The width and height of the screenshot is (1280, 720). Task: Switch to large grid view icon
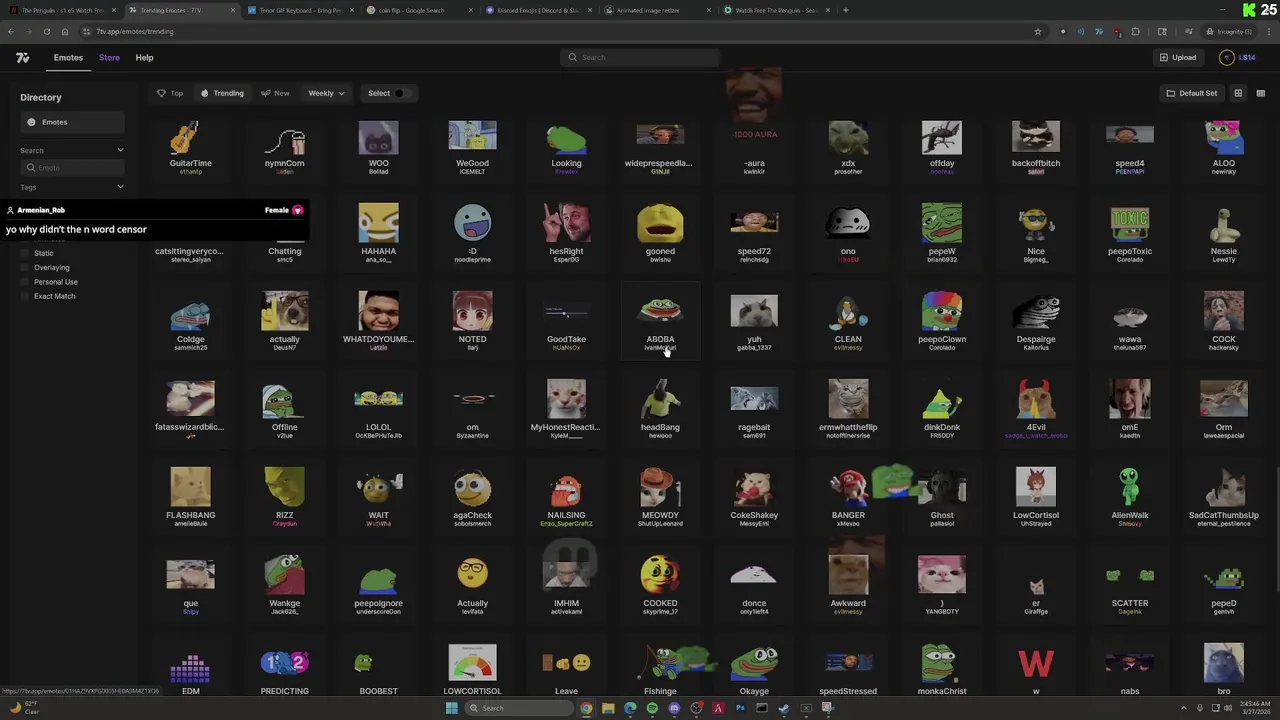click(1238, 93)
